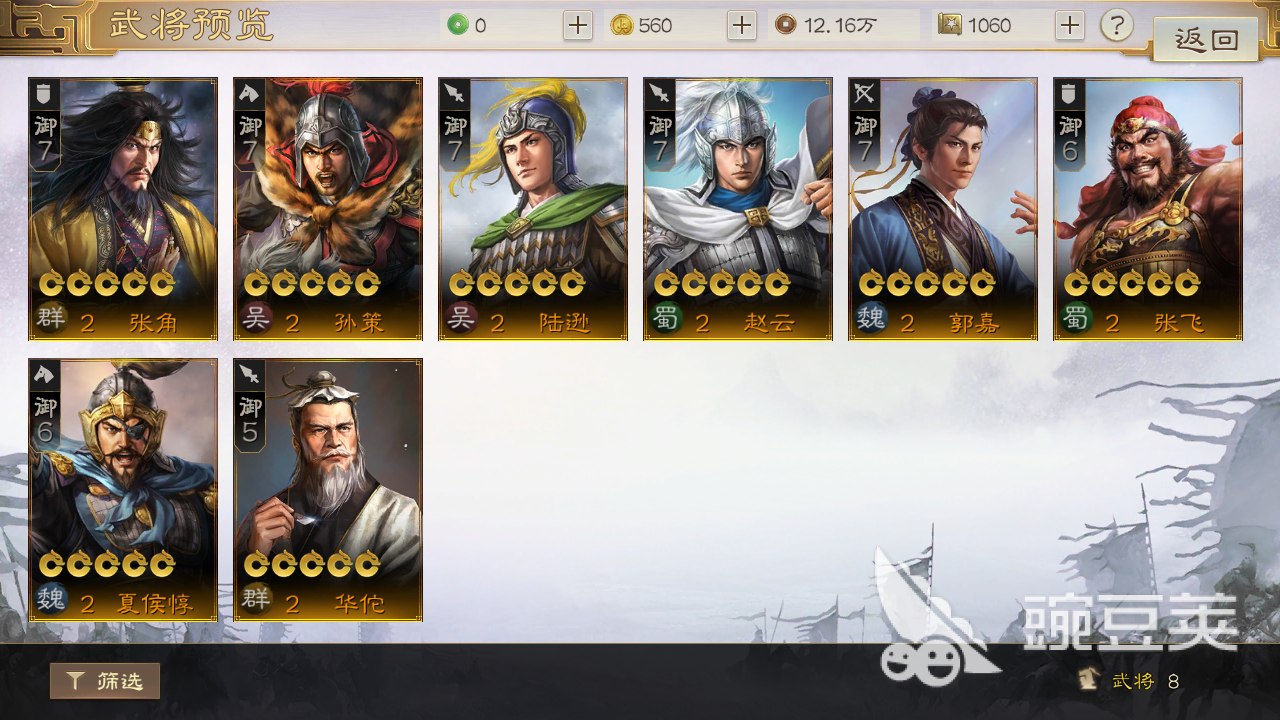Click the plus button beside jade currency 0
The height and width of the screenshot is (720, 1280).
tap(578, 25)
